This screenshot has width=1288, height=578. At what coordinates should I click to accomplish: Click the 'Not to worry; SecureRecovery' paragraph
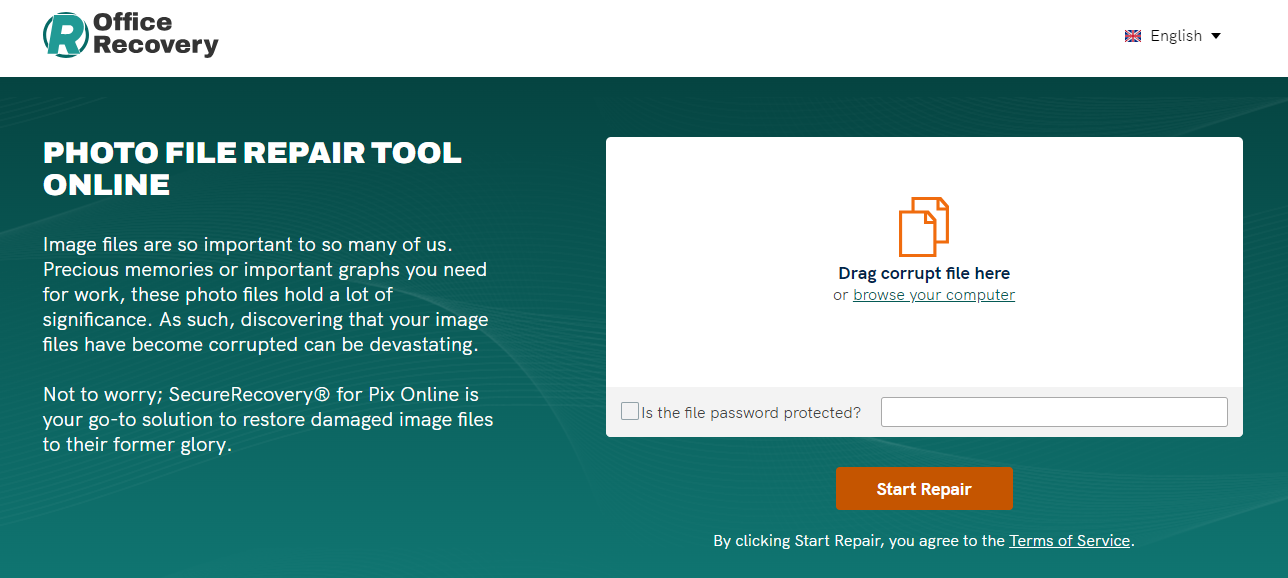[267, 419]
